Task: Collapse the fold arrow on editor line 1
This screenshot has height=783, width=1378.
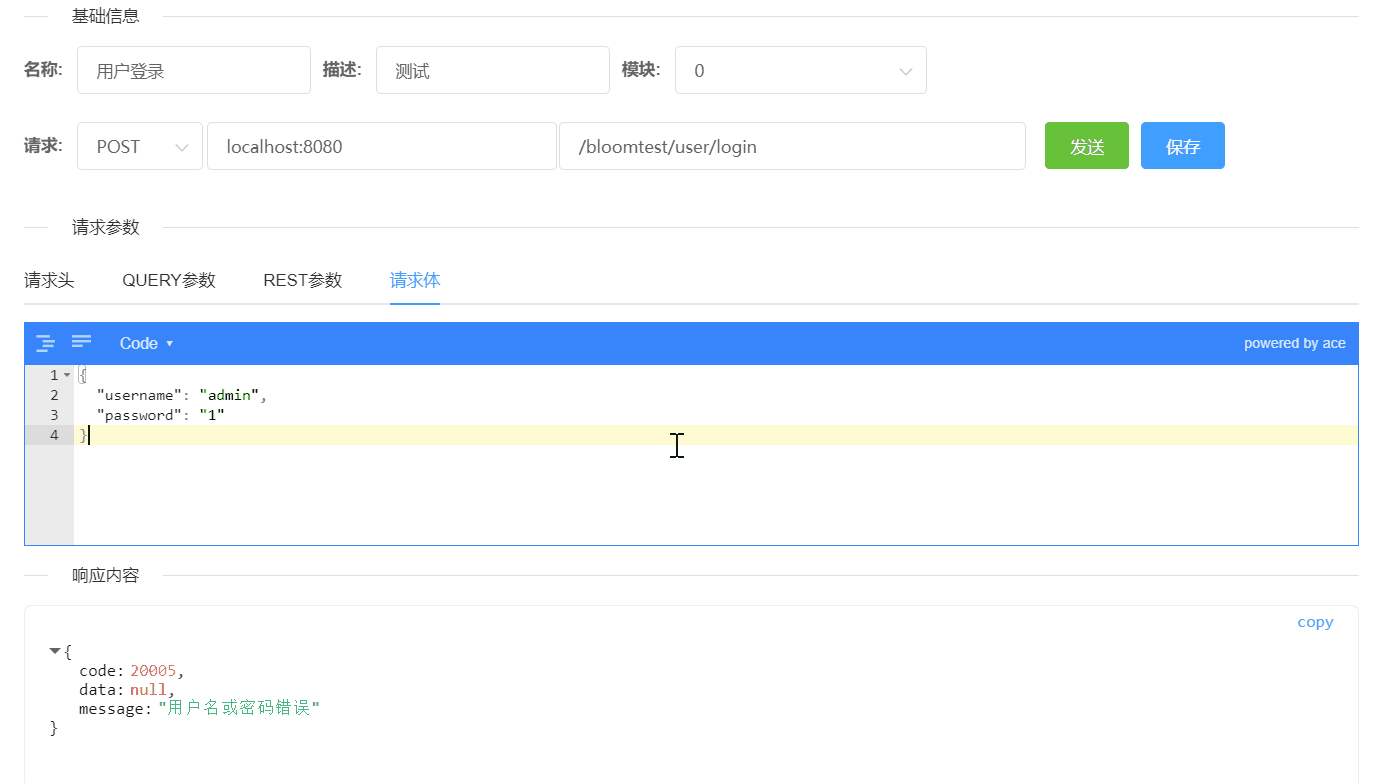Action: tap(67, 375)
